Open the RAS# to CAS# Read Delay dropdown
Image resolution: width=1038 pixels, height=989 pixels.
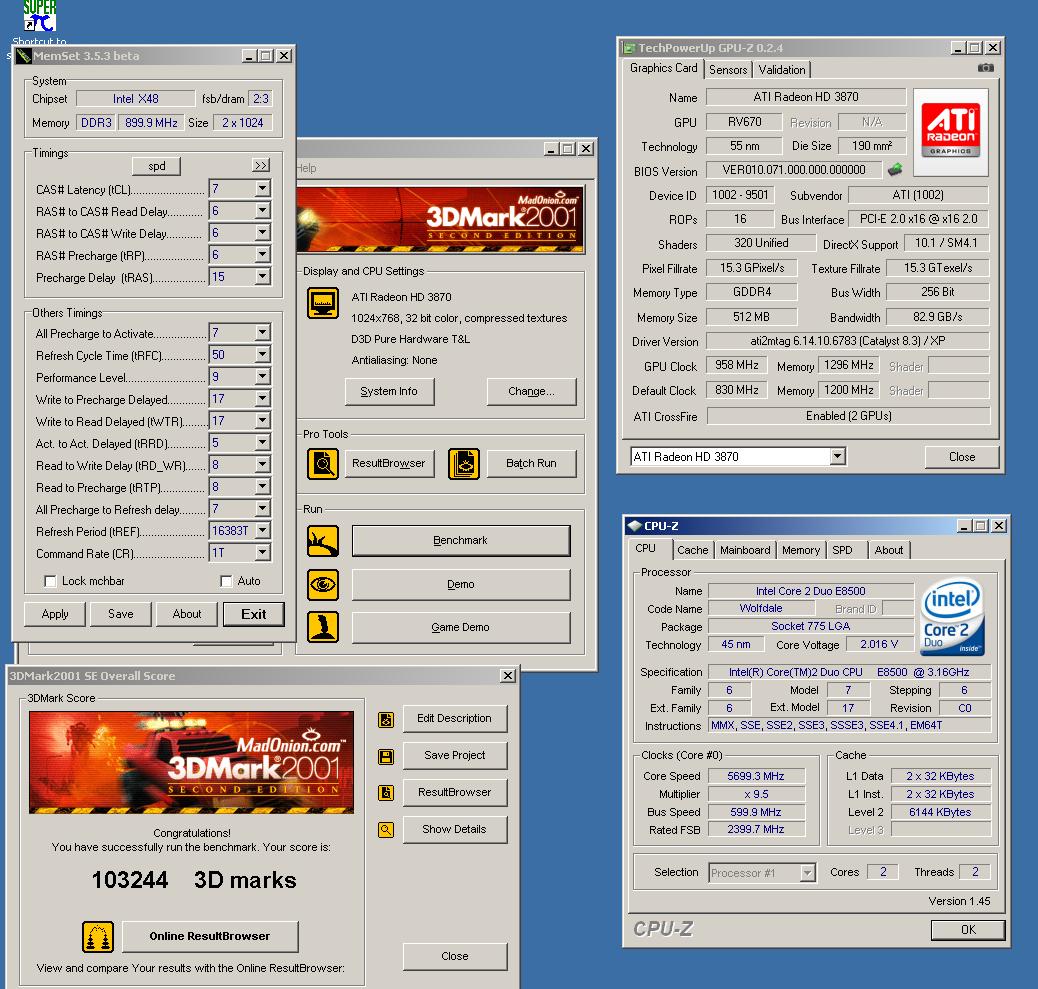click(263, 211)
